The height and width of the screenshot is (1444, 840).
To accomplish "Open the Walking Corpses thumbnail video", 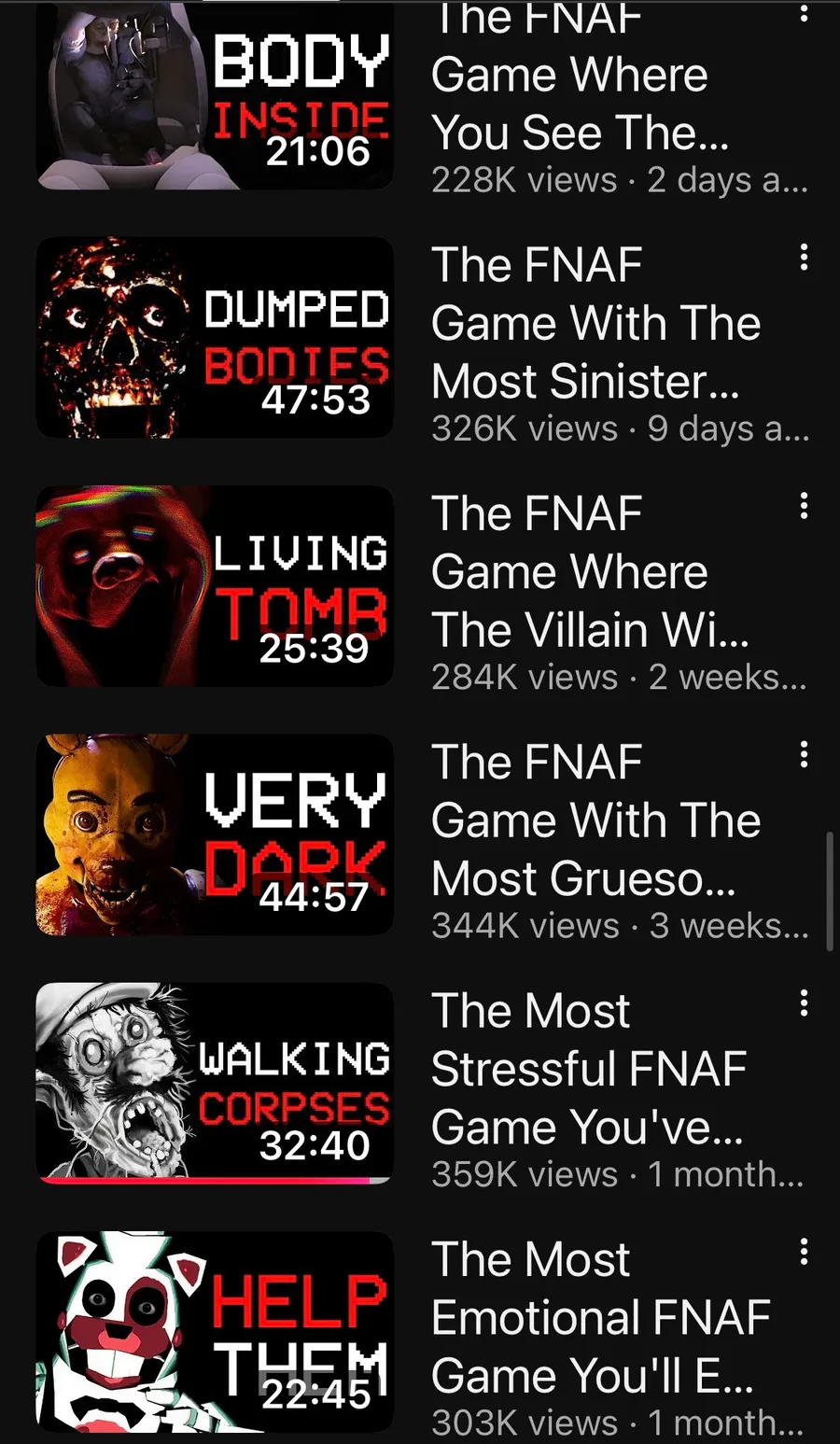I will [x=215, y=1083].
